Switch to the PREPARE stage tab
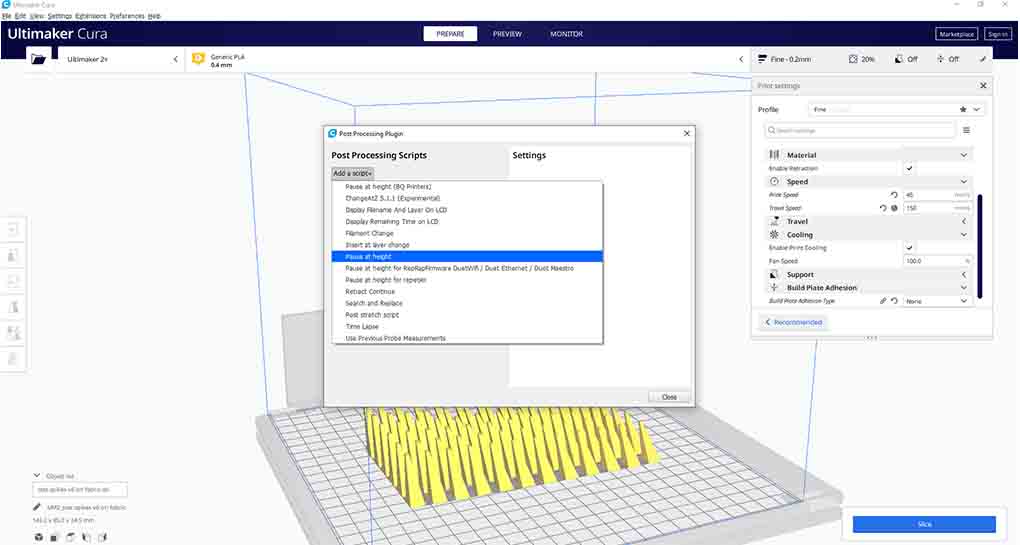 coord(450,34)
